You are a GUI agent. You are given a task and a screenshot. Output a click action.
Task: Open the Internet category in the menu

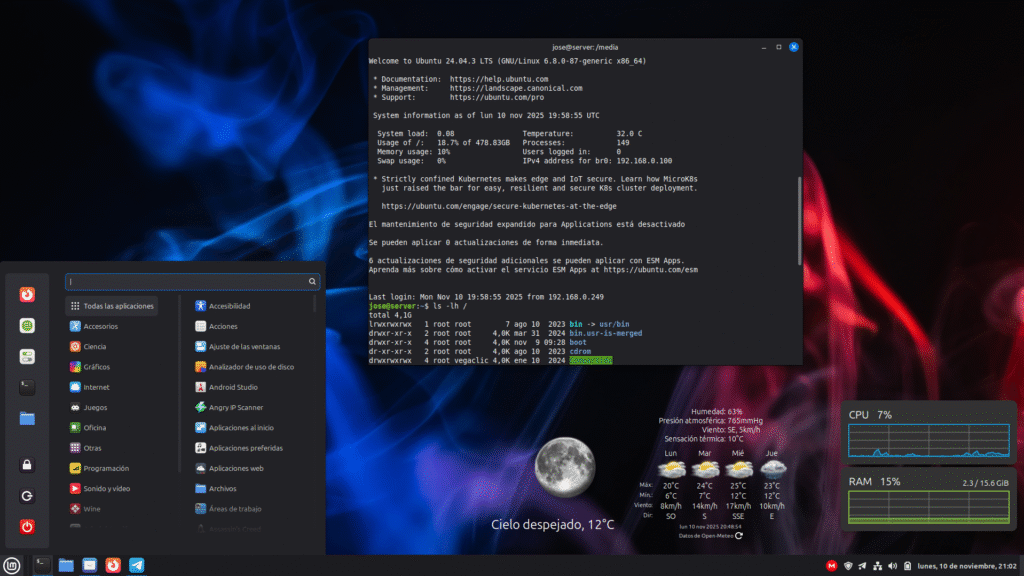96,387
